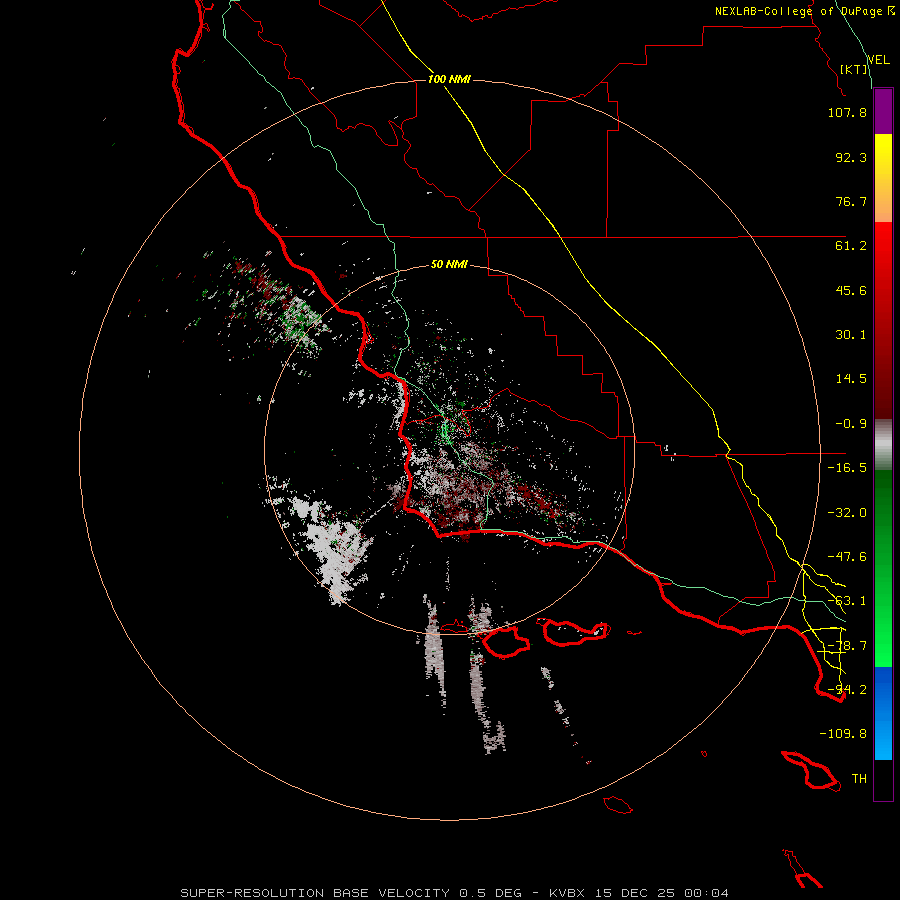The width and height of the screenshot is (900, 900).
Task: Click the 45.6 velocity scale value
Action: pos(851,290)
